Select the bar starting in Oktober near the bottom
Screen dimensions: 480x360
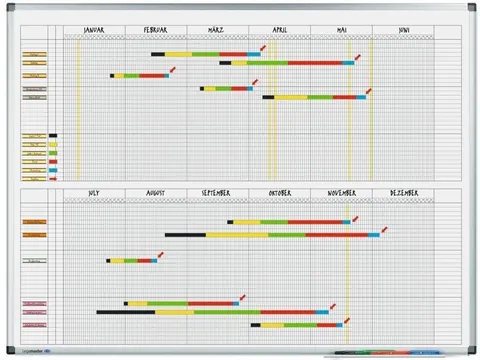297,325
